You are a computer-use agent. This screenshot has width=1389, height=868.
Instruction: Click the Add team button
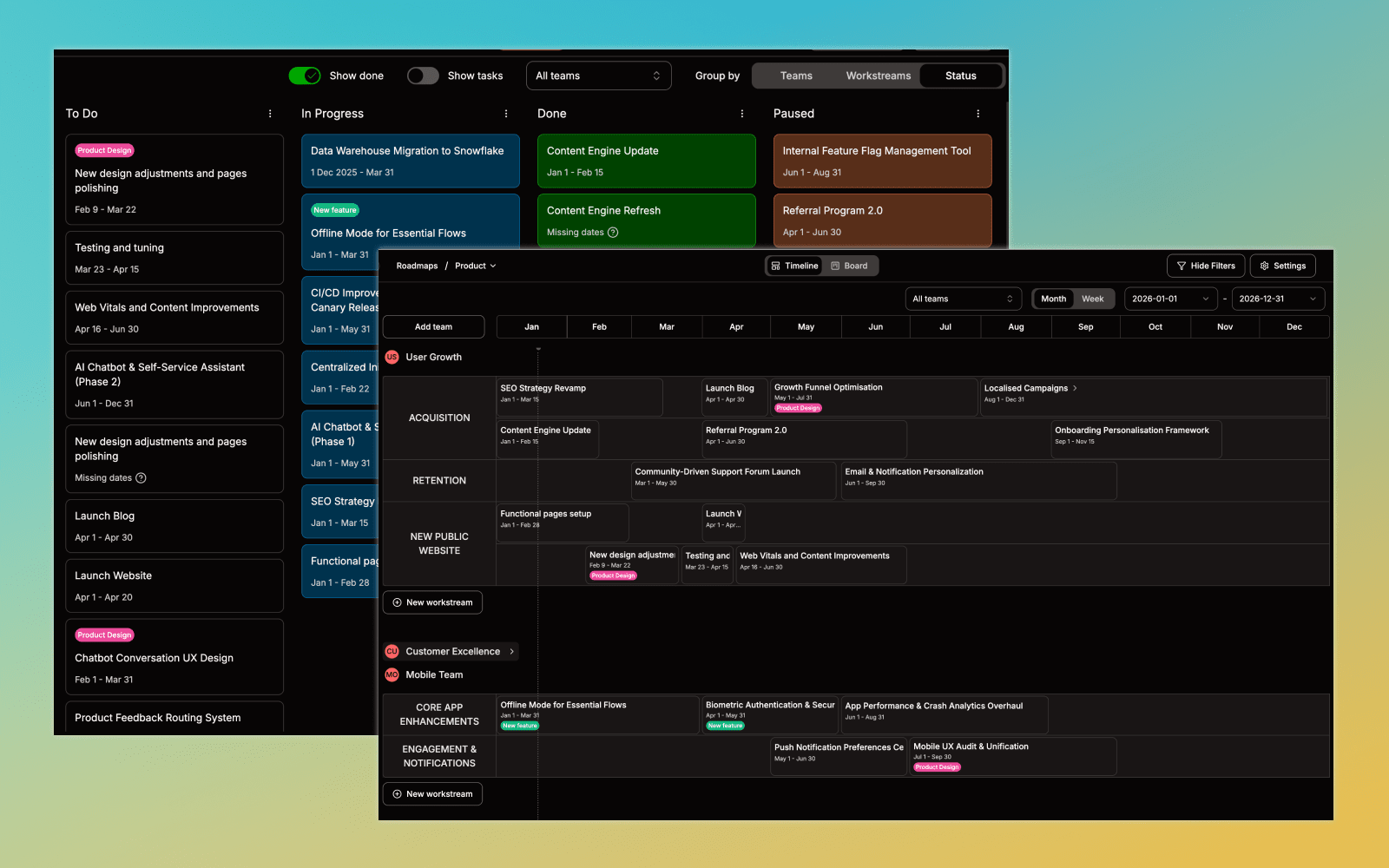433,326
